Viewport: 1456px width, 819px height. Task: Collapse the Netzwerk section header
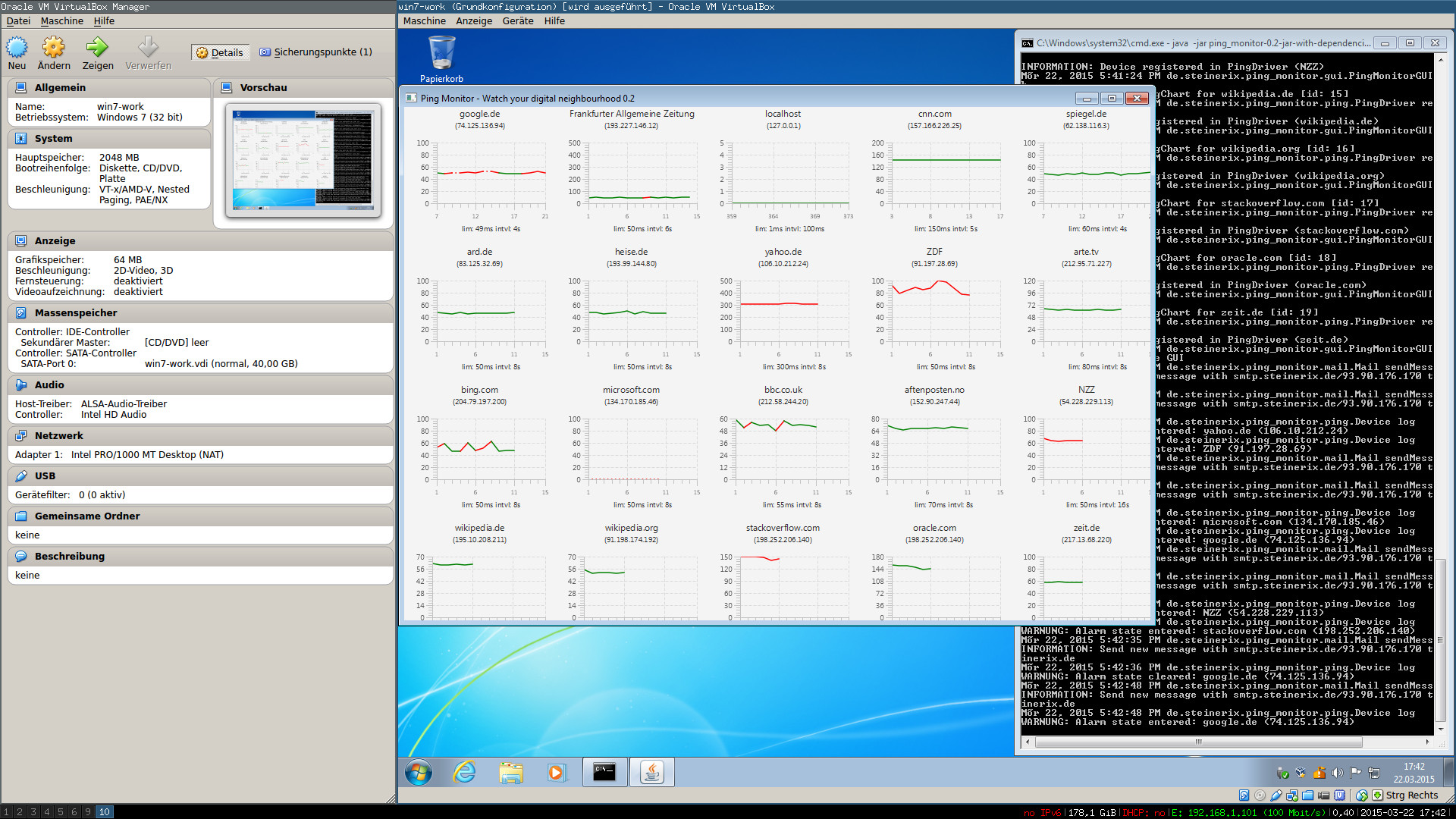[58, 436]
